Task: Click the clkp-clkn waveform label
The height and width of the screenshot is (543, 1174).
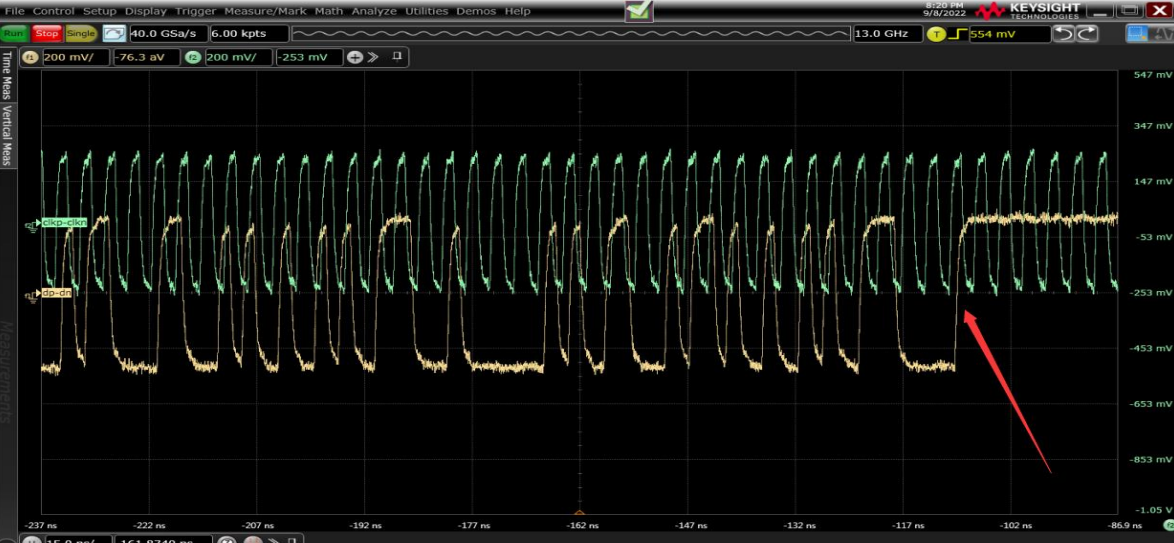Action: (64, 222)
